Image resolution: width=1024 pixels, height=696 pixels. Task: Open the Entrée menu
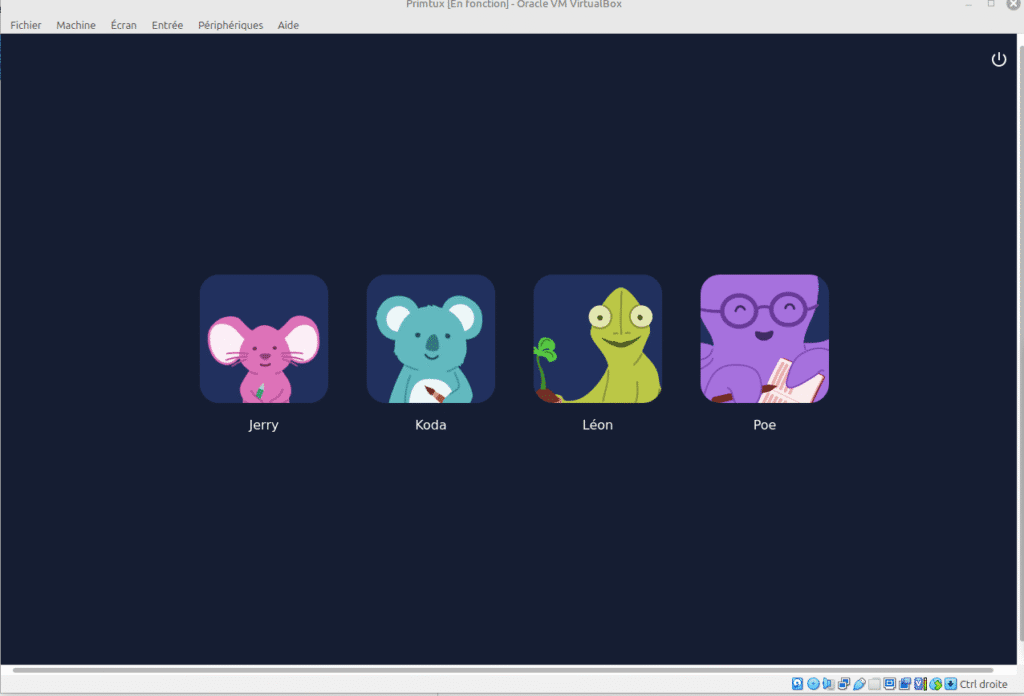point(167,25)
